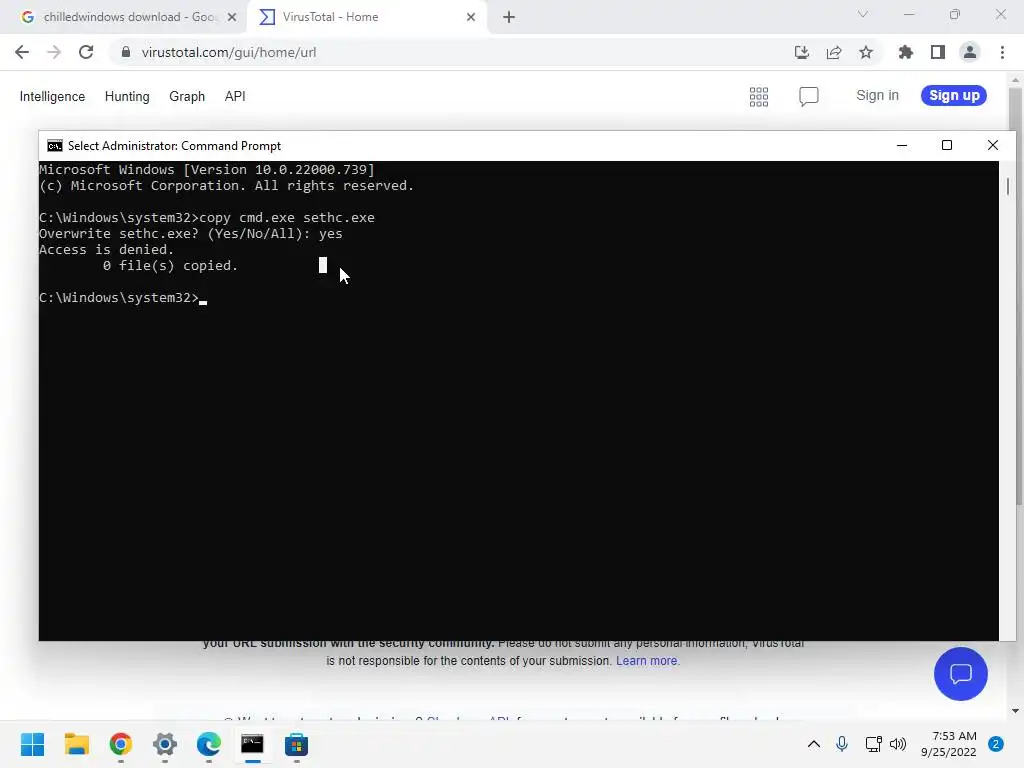
Task: View site info via padlock icon
Action: (125, 52)
